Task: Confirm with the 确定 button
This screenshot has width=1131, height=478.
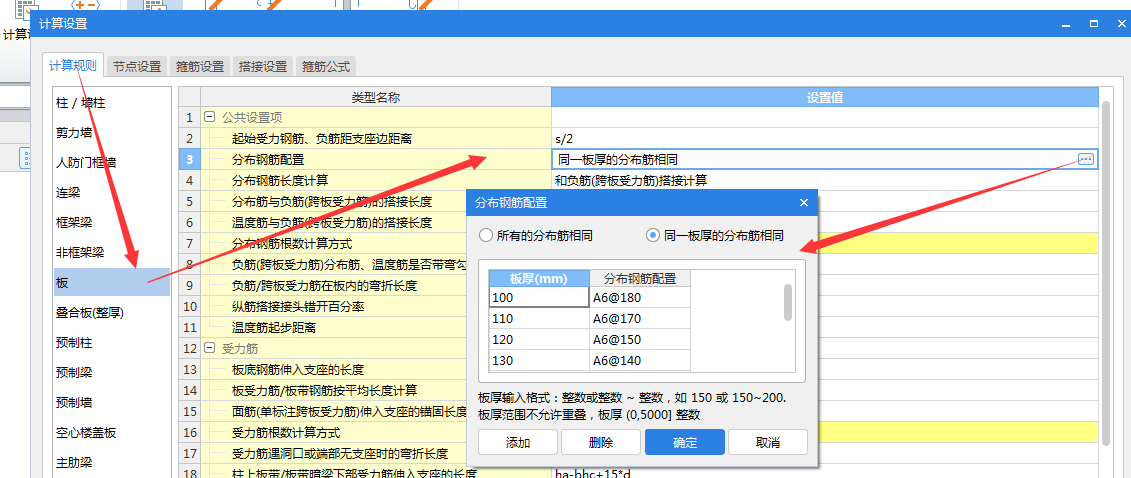Action: pyautogui.click(x=685, y=443)
